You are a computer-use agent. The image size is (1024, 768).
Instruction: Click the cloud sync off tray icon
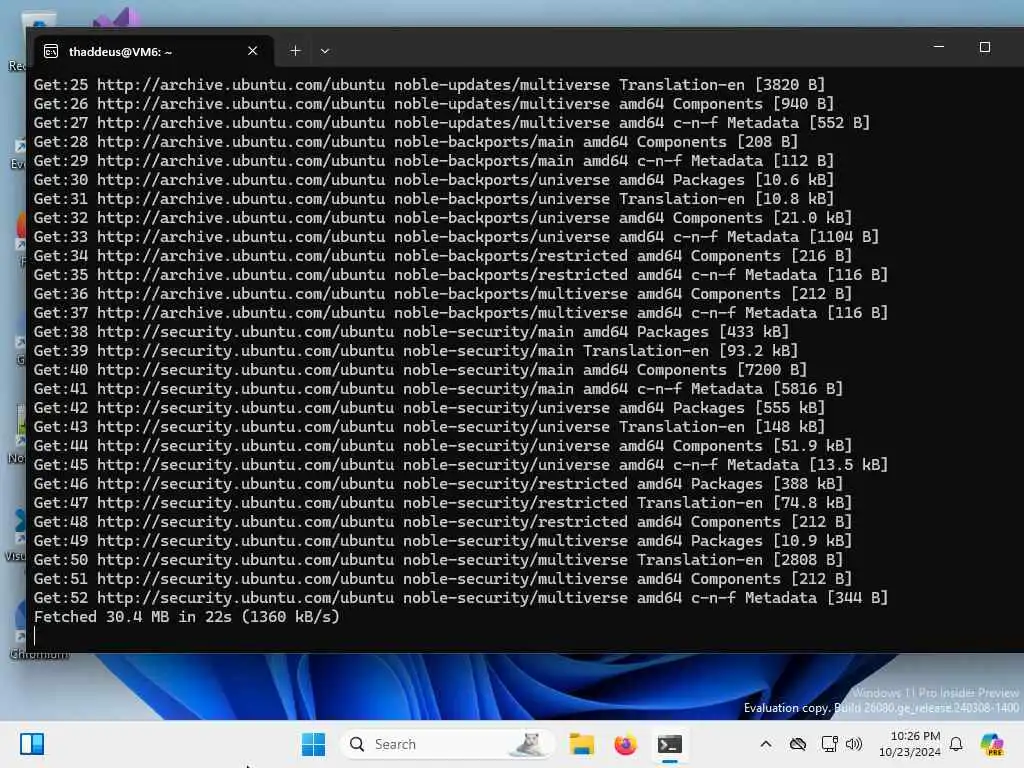(797, 744)
